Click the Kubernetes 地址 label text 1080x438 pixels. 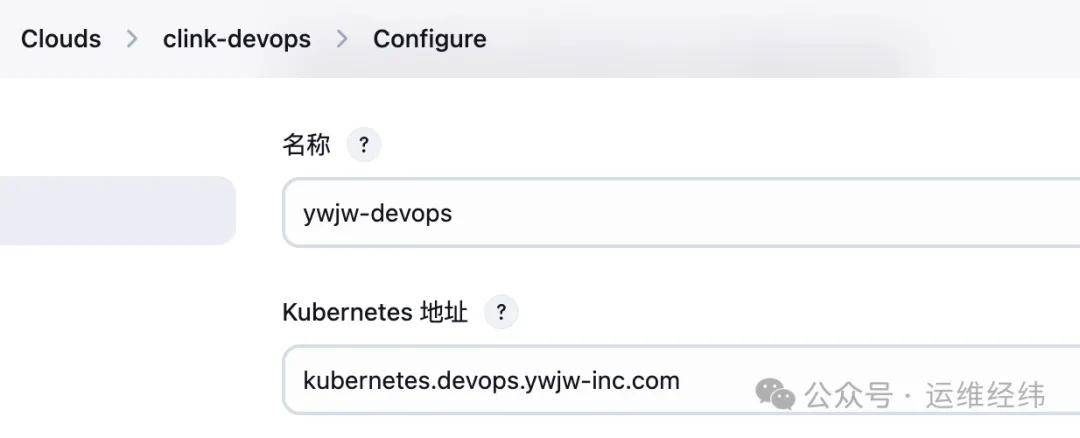click(x=375, y=313)
